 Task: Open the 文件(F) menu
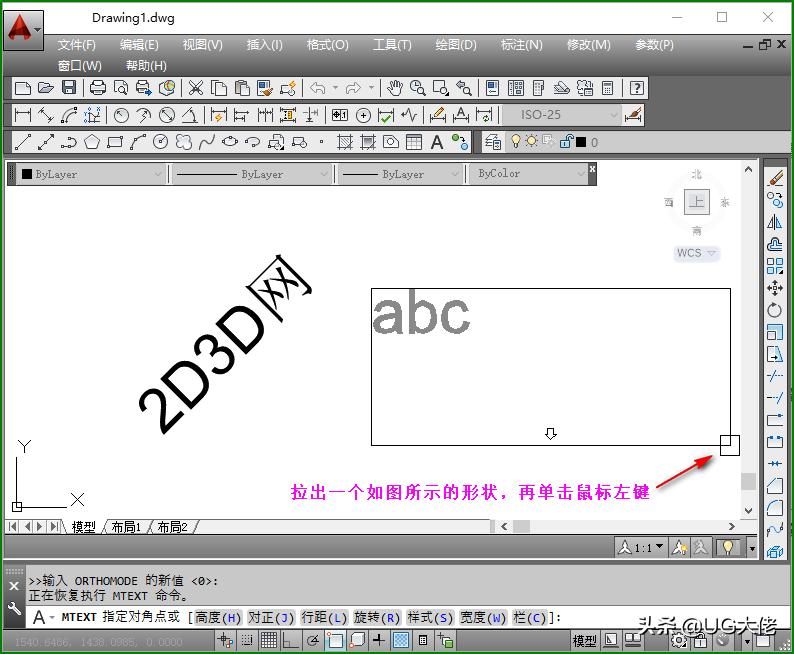76,45
